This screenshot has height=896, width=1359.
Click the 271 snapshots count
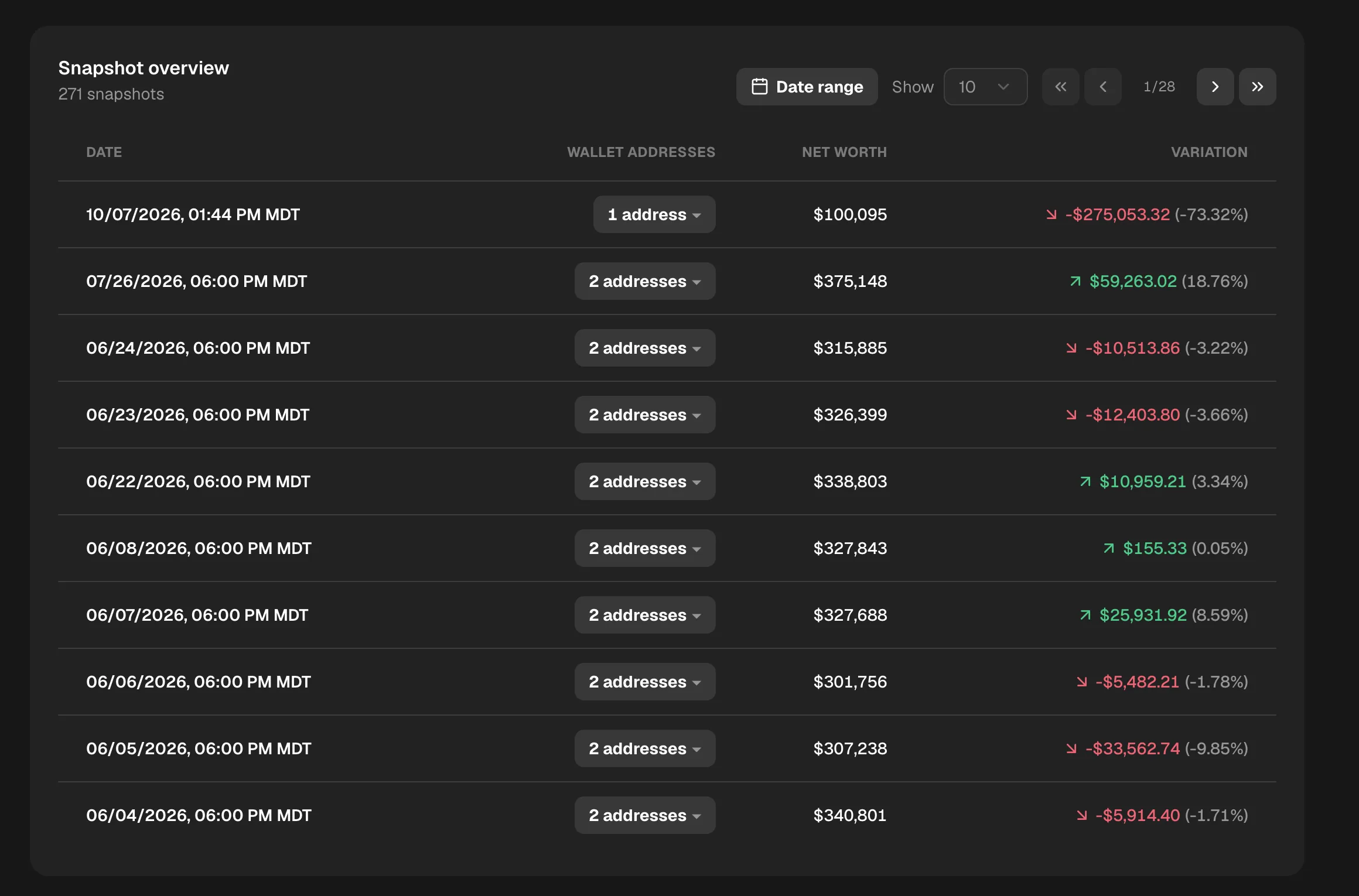(x=111, y=94)
